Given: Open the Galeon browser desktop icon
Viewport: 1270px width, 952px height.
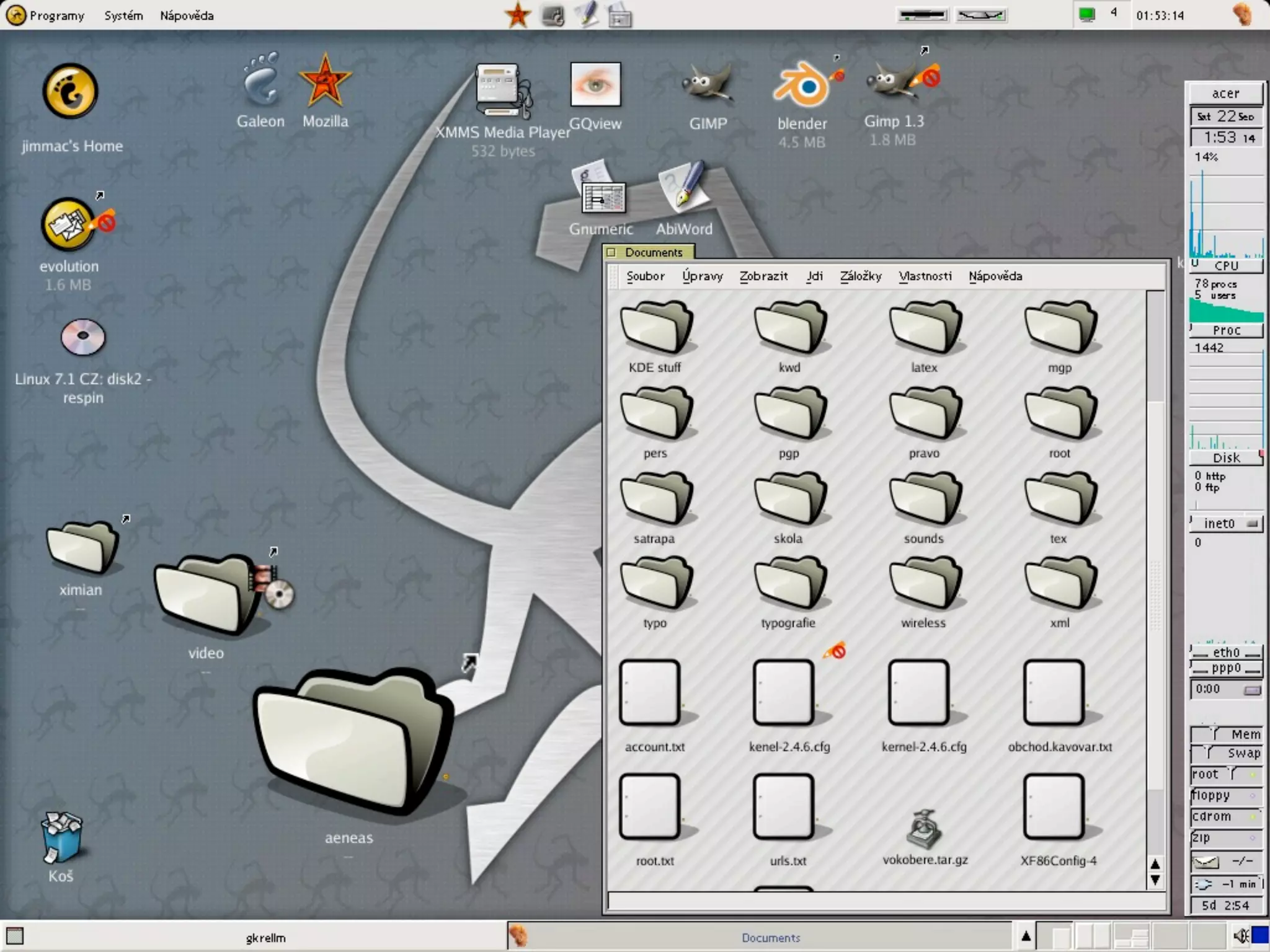Looking at the screenshot, I should [x=260, y=82].
